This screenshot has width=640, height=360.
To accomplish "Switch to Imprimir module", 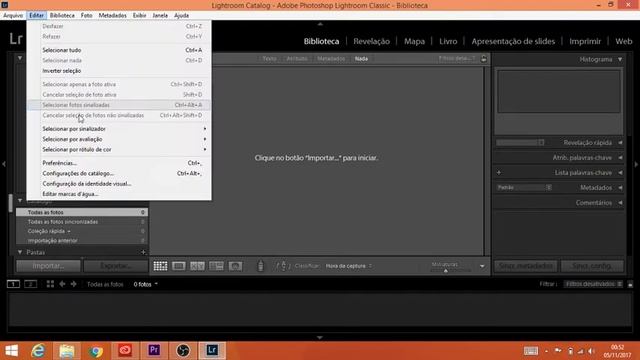I will tap(585, 41).
